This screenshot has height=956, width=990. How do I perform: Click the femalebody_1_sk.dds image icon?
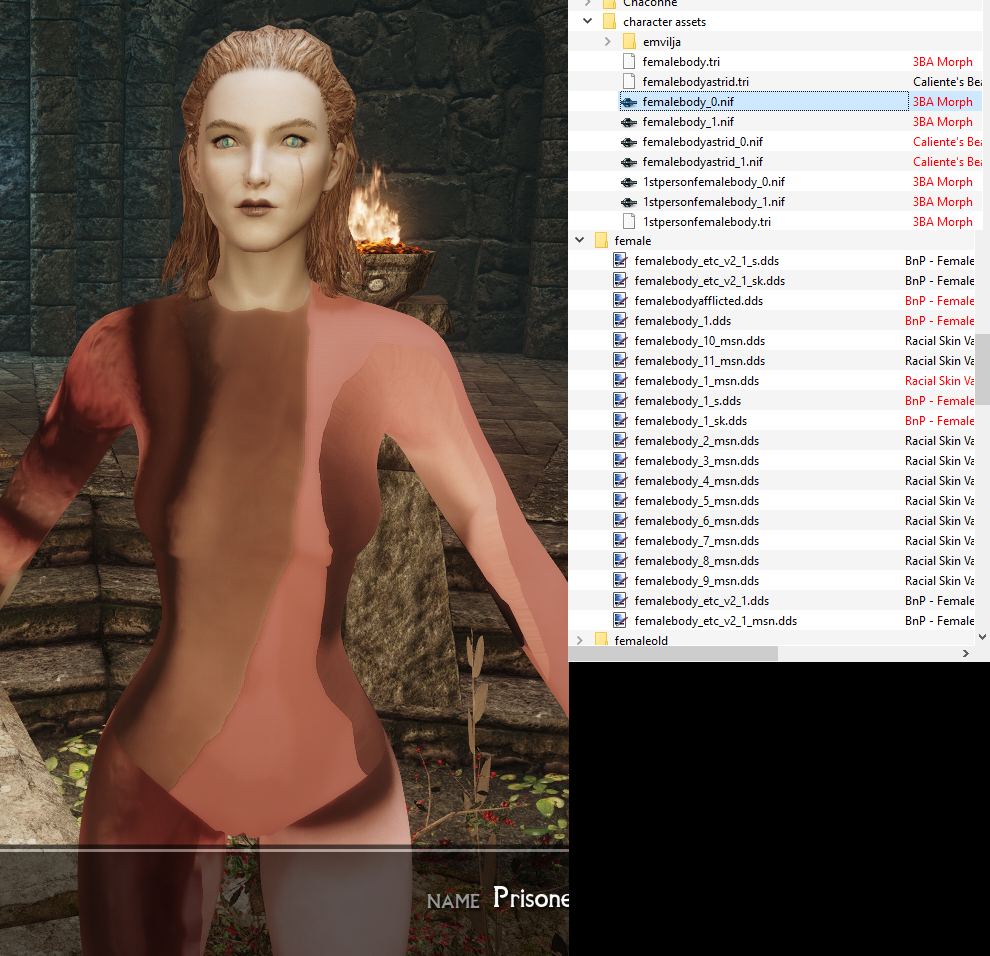(620, 421)
